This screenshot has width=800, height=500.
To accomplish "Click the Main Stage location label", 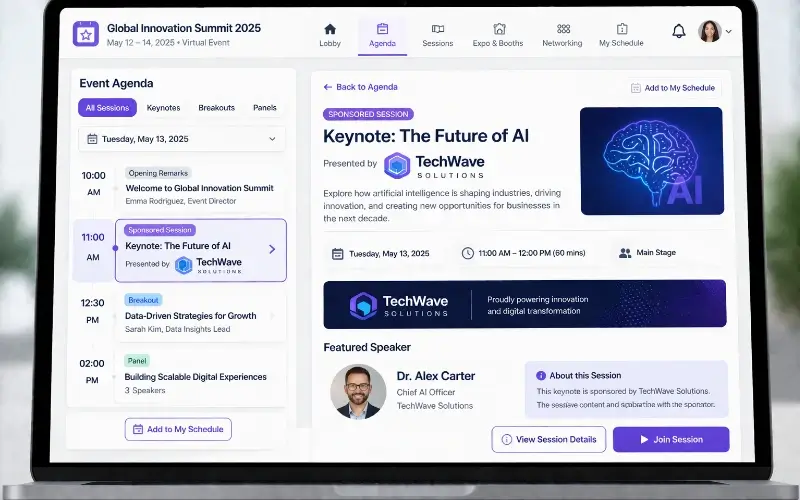I will (x=656, y=253).
